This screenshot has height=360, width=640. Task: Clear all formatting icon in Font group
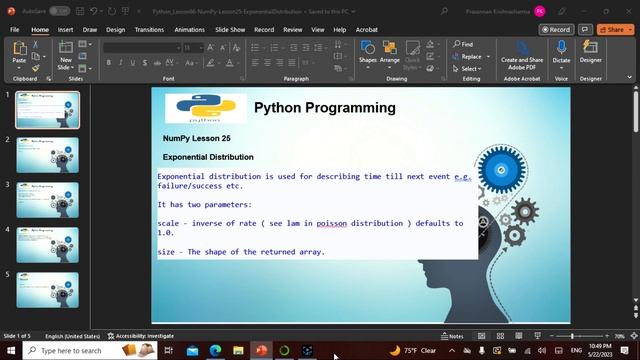[x=236, y=48]
